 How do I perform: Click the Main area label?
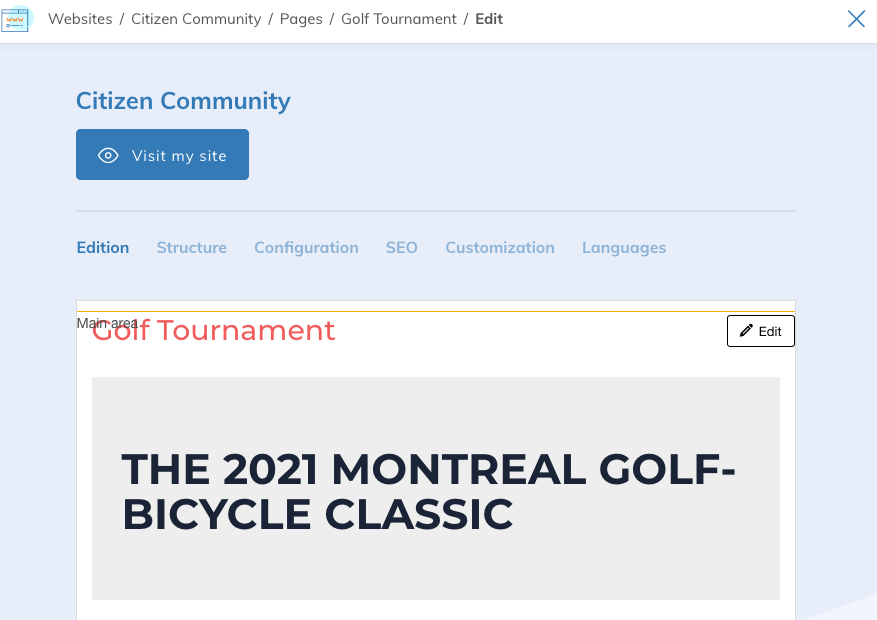pyautogui.click(x=107, y=323)
